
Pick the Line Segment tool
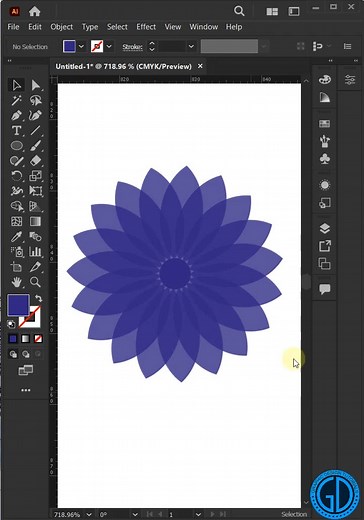point(35,130)
